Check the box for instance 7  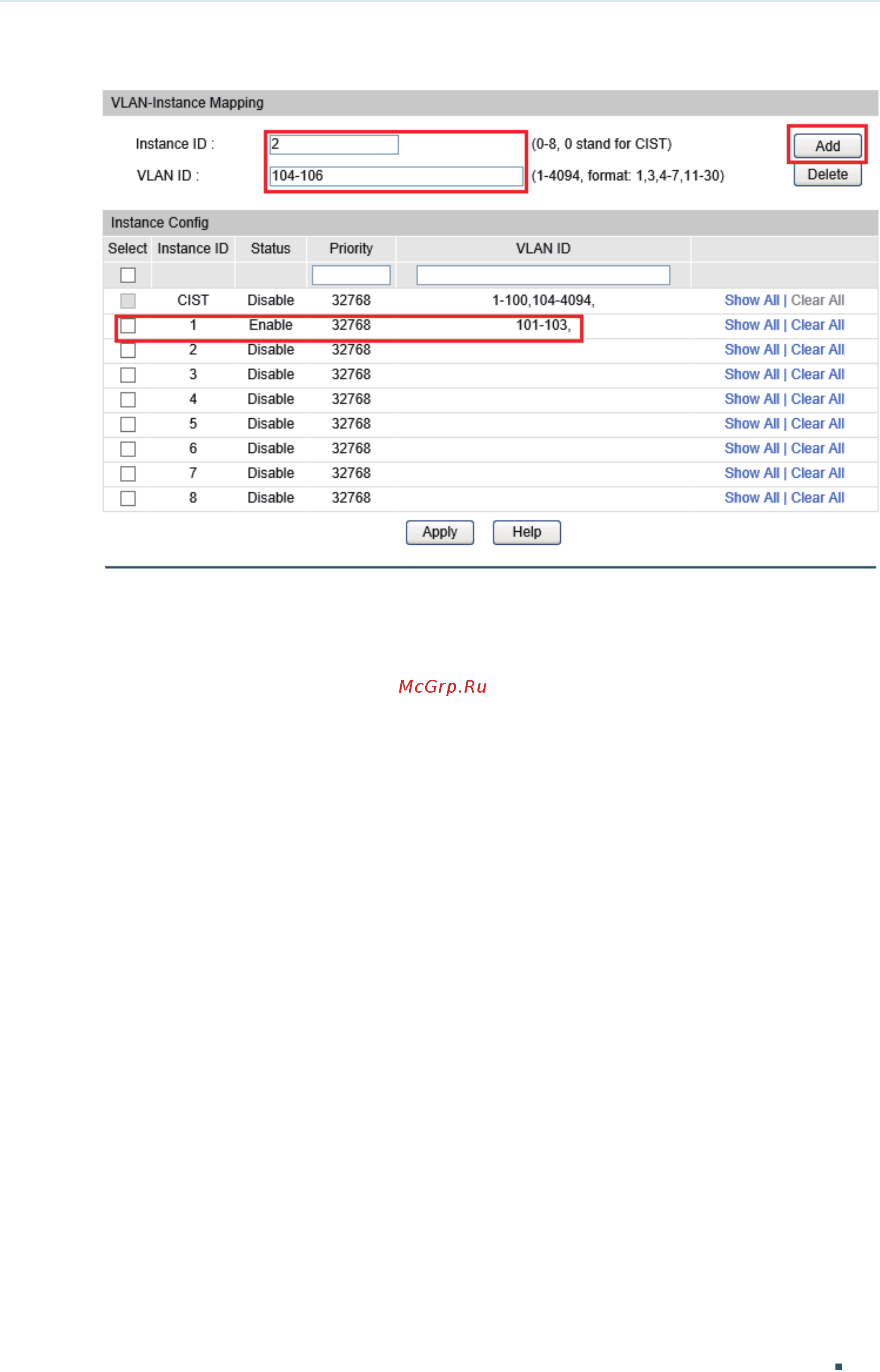tap(128, 474)
